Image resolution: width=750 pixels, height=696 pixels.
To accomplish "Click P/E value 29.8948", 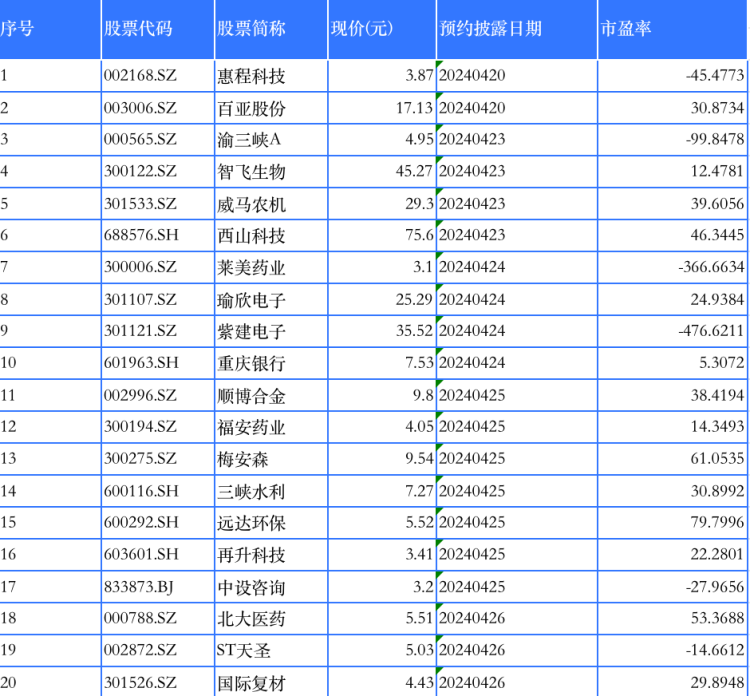I will click(673, 682).
